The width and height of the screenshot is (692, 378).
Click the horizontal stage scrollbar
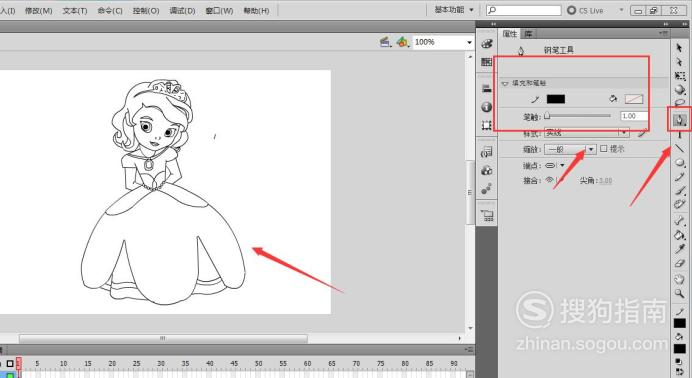click(x=163, y=338)
